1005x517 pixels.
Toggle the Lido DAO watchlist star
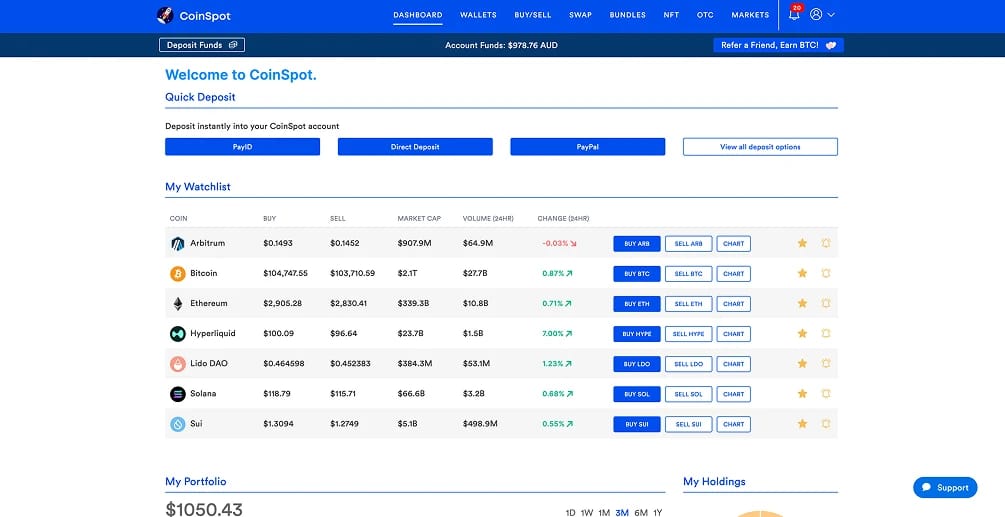pyautogui.click(x=802, y=363)
